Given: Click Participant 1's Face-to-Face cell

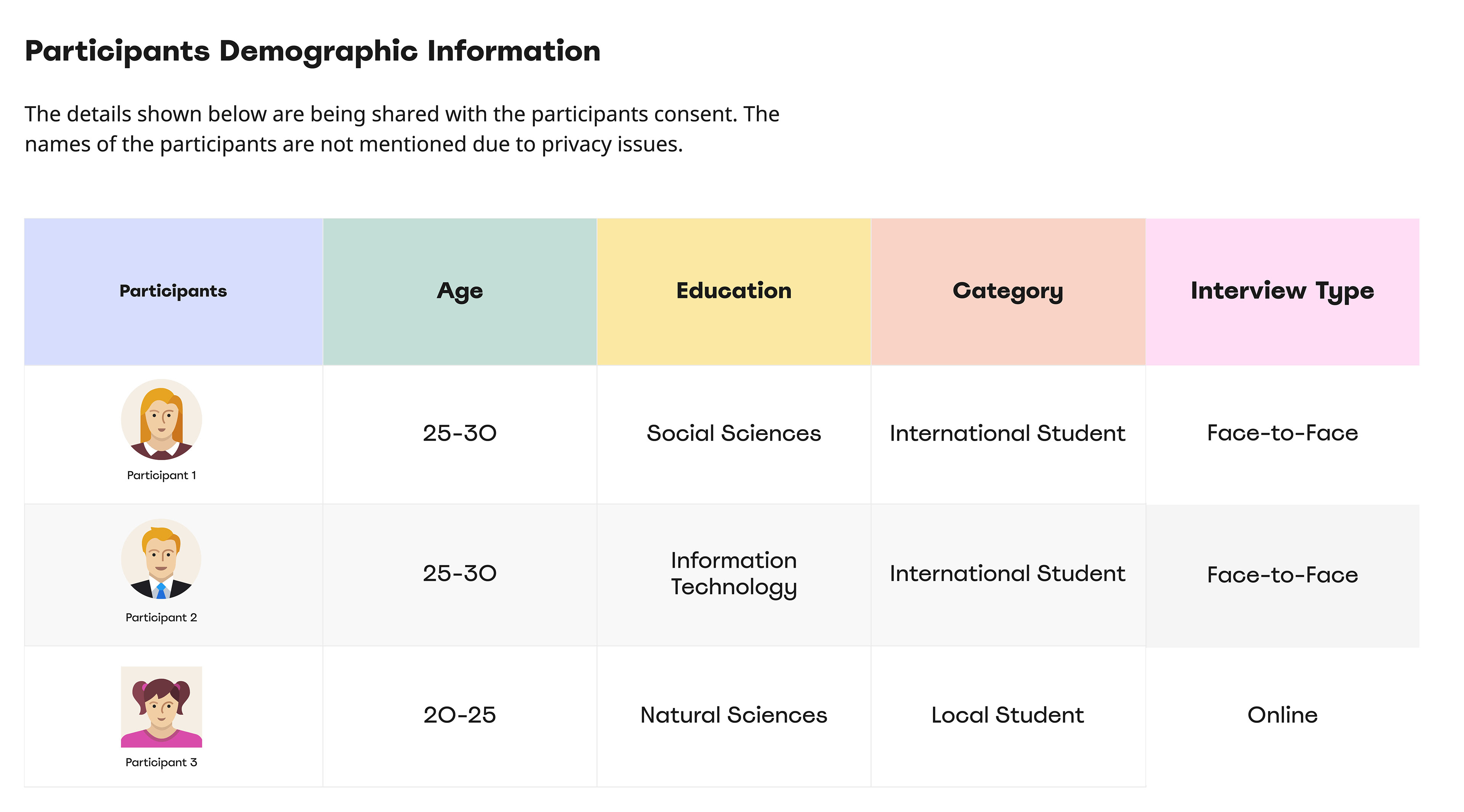Looking at the screenshot, I should tap(1283, 434).
